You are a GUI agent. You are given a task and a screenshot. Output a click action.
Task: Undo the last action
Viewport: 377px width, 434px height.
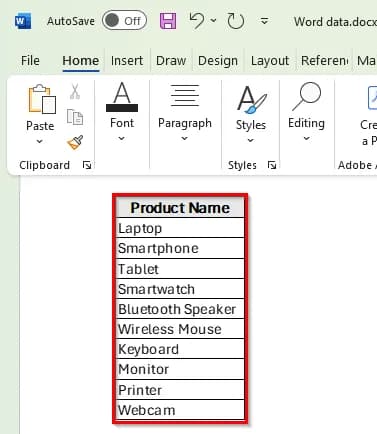[x=197, y=21]
